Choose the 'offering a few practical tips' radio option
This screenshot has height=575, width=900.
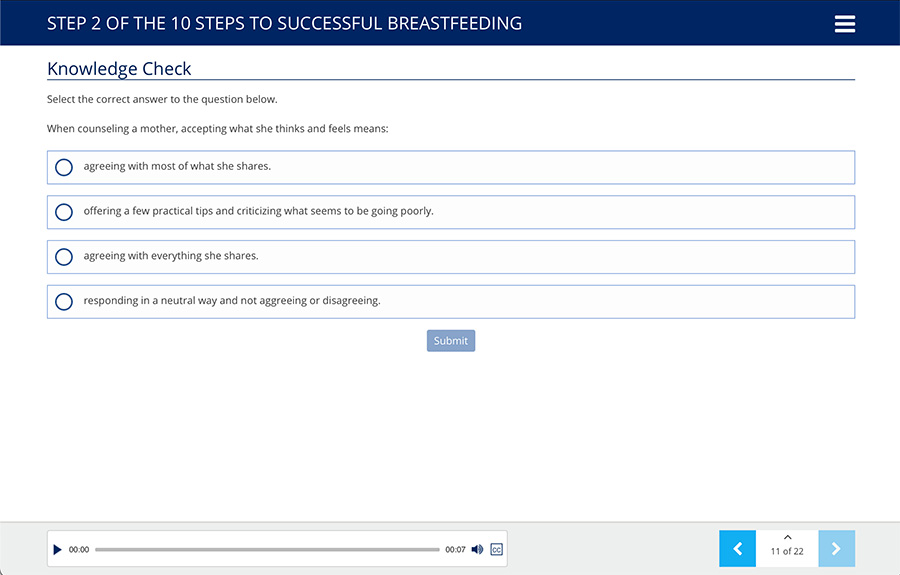(64, 212)
